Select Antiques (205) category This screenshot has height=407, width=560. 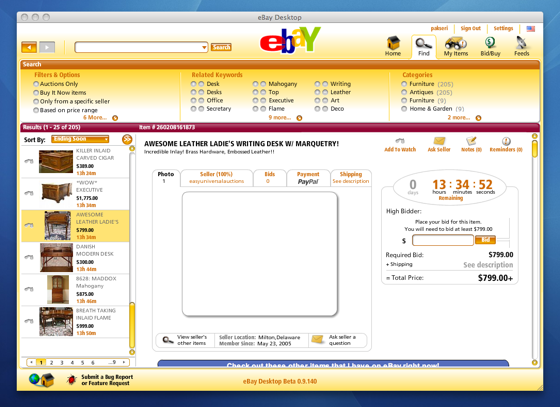point(404,92)
